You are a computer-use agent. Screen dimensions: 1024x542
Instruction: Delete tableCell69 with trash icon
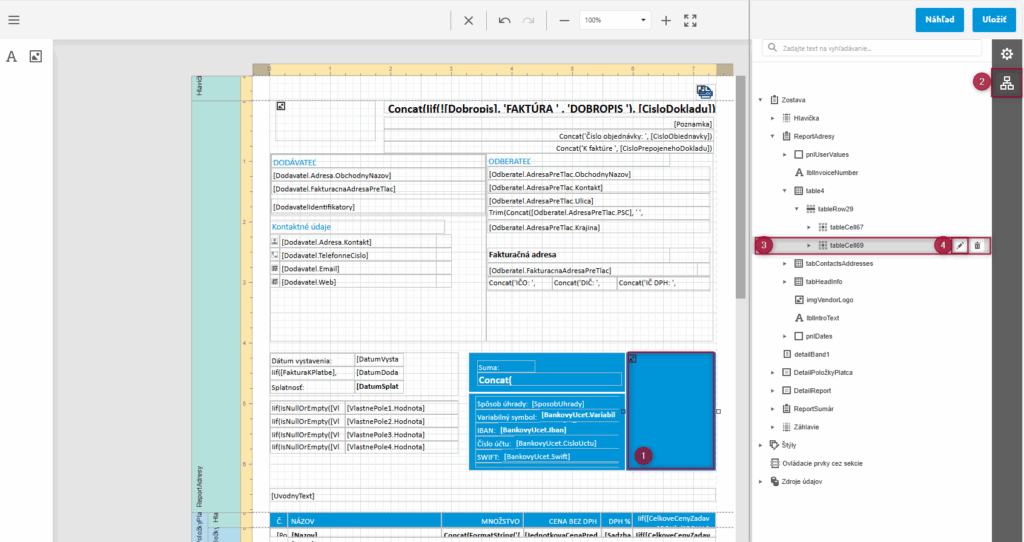coord(978,245)
